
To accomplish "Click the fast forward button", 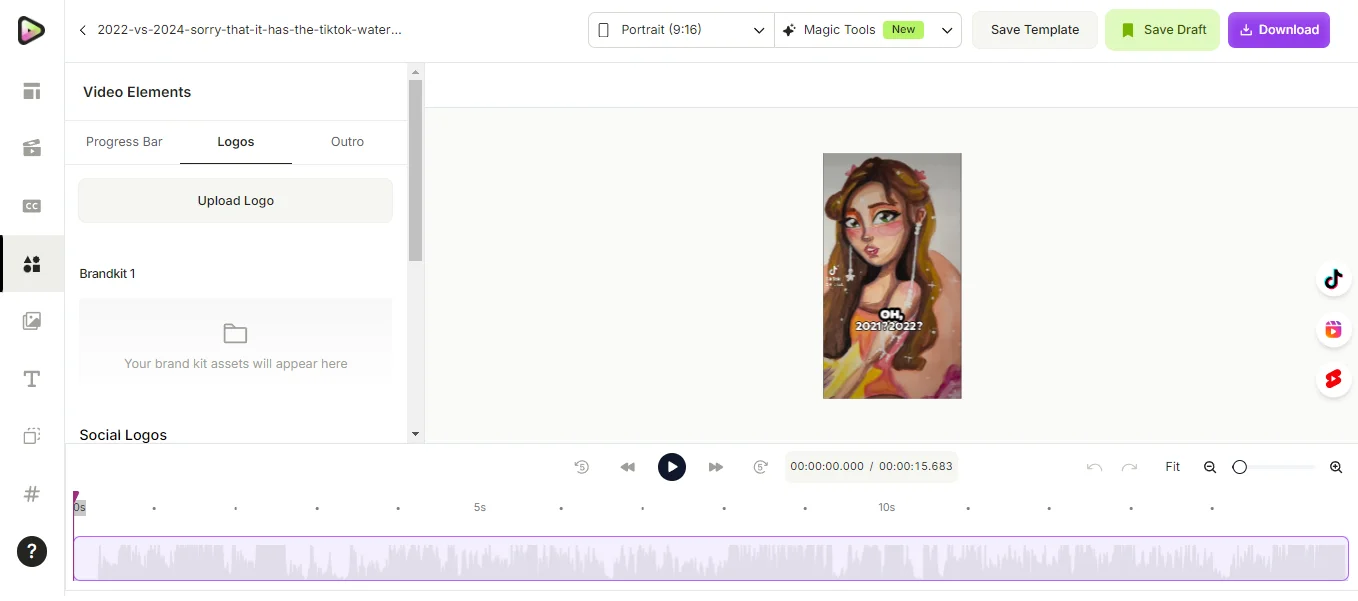I will (716, 467).
